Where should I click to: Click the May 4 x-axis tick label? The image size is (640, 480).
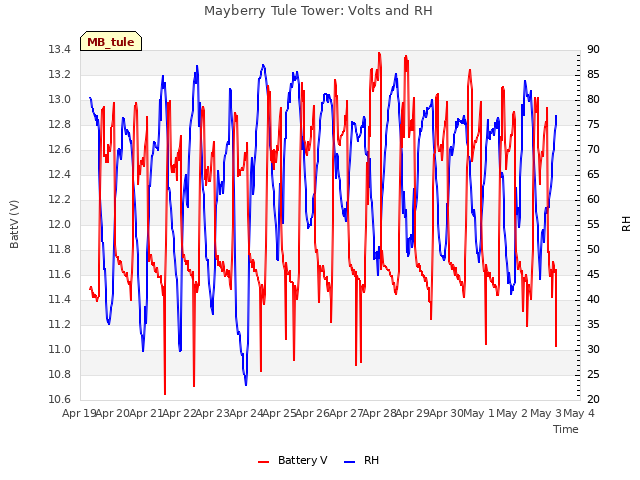[x=579, y=413]
